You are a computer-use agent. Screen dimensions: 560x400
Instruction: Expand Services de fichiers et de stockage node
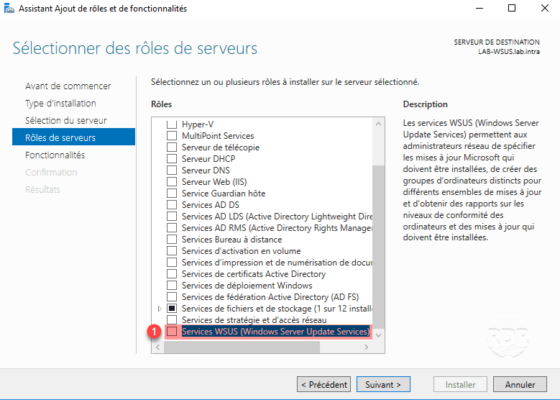point(160,309)
